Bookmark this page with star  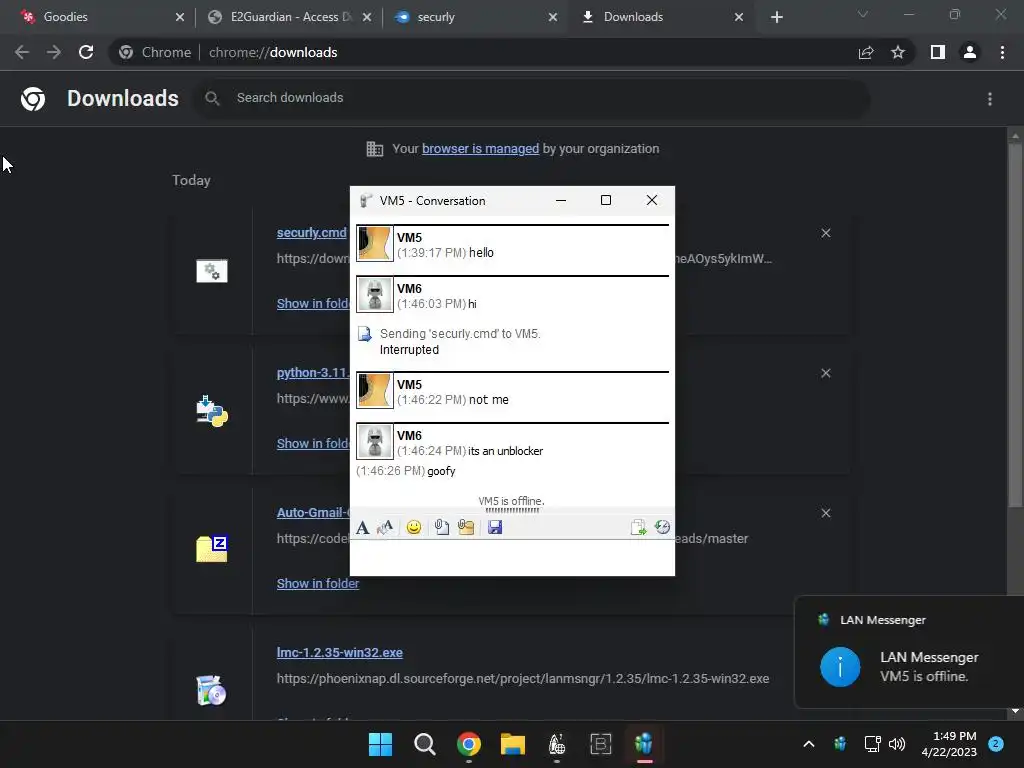(x=898, y=52)
